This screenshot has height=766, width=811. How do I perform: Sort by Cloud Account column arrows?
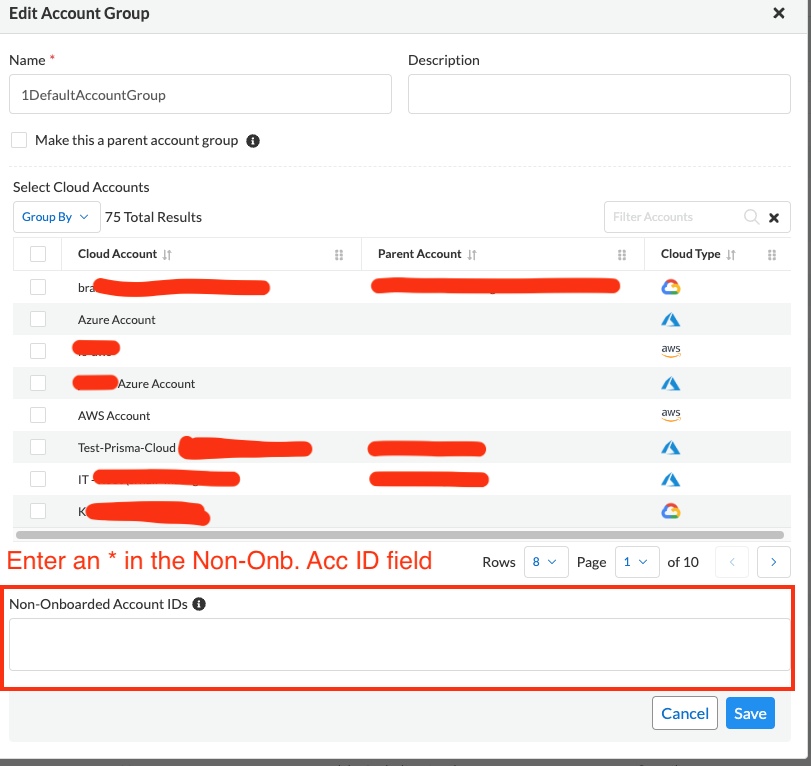coord(167,255)
